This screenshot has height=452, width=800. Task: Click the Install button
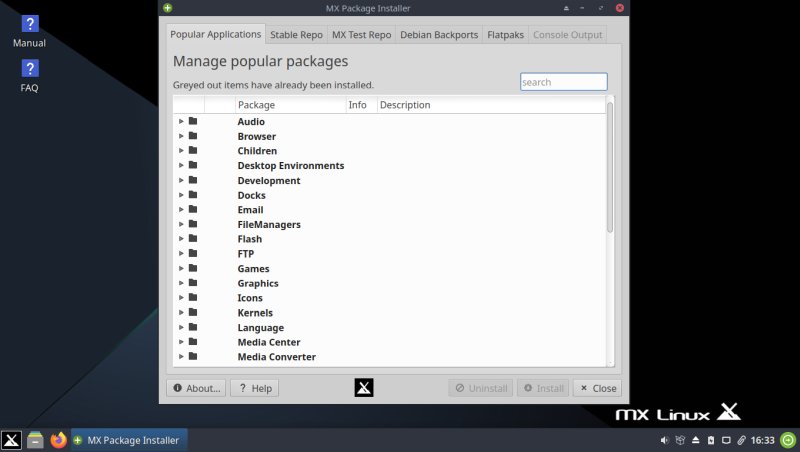pos(543,388)
